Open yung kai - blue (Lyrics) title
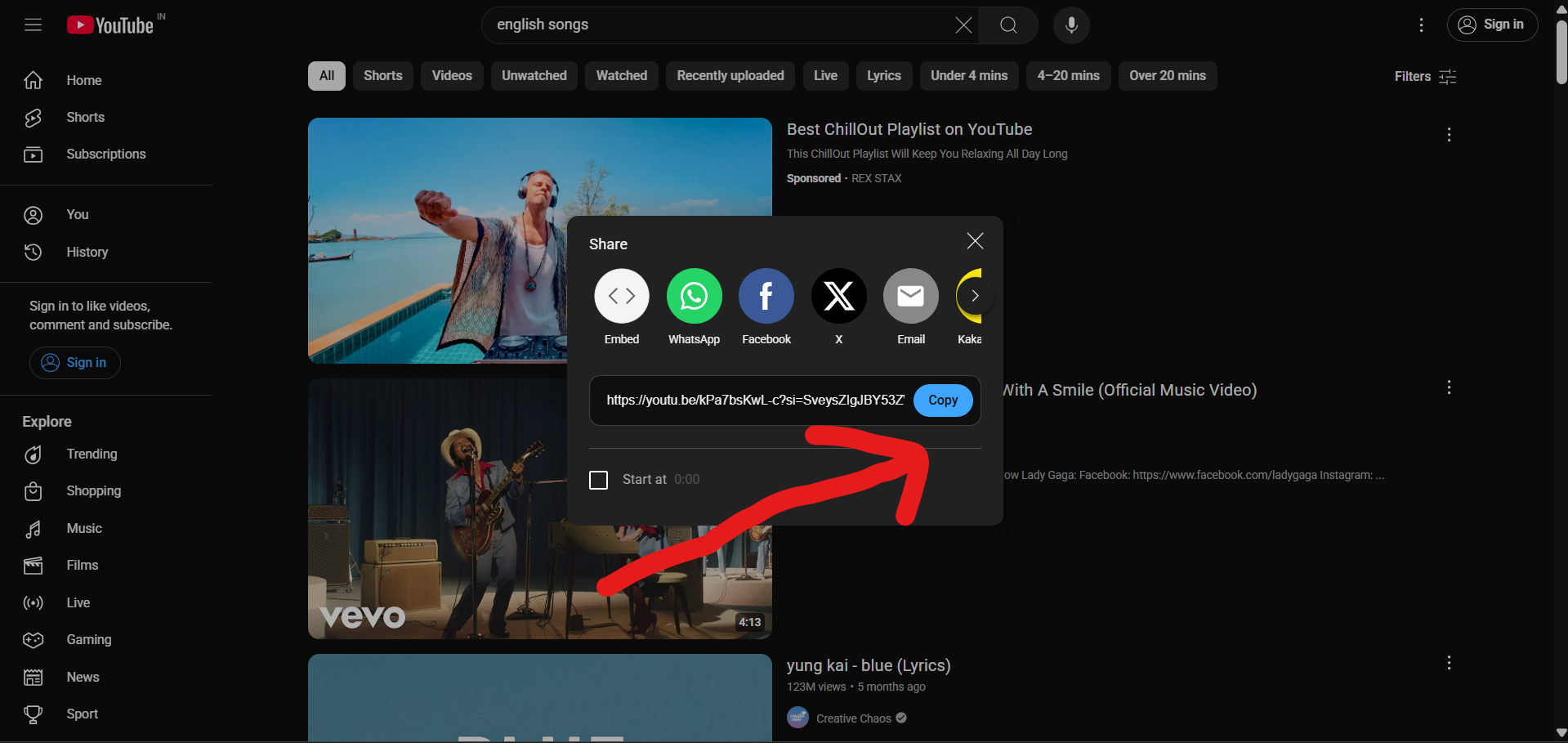1568x743 pixels. [869, 665]
